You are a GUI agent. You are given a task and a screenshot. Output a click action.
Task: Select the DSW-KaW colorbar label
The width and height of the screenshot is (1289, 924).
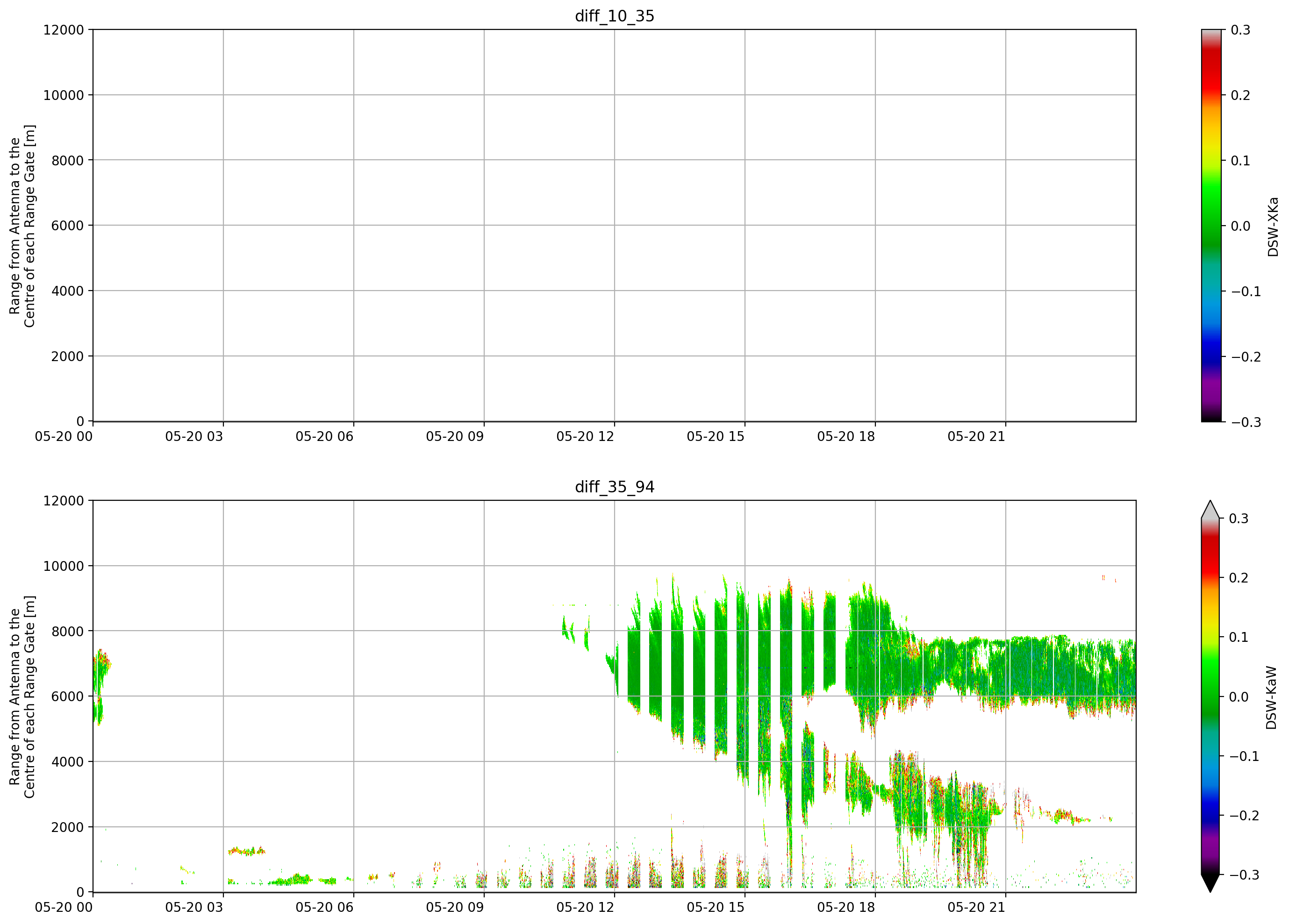click(x=1271, y=697)
